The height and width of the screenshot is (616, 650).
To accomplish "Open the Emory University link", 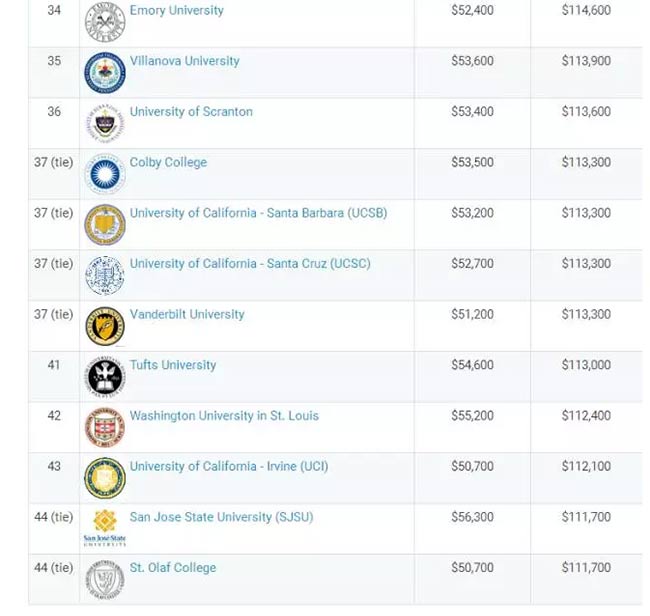I will click(177, 10).
